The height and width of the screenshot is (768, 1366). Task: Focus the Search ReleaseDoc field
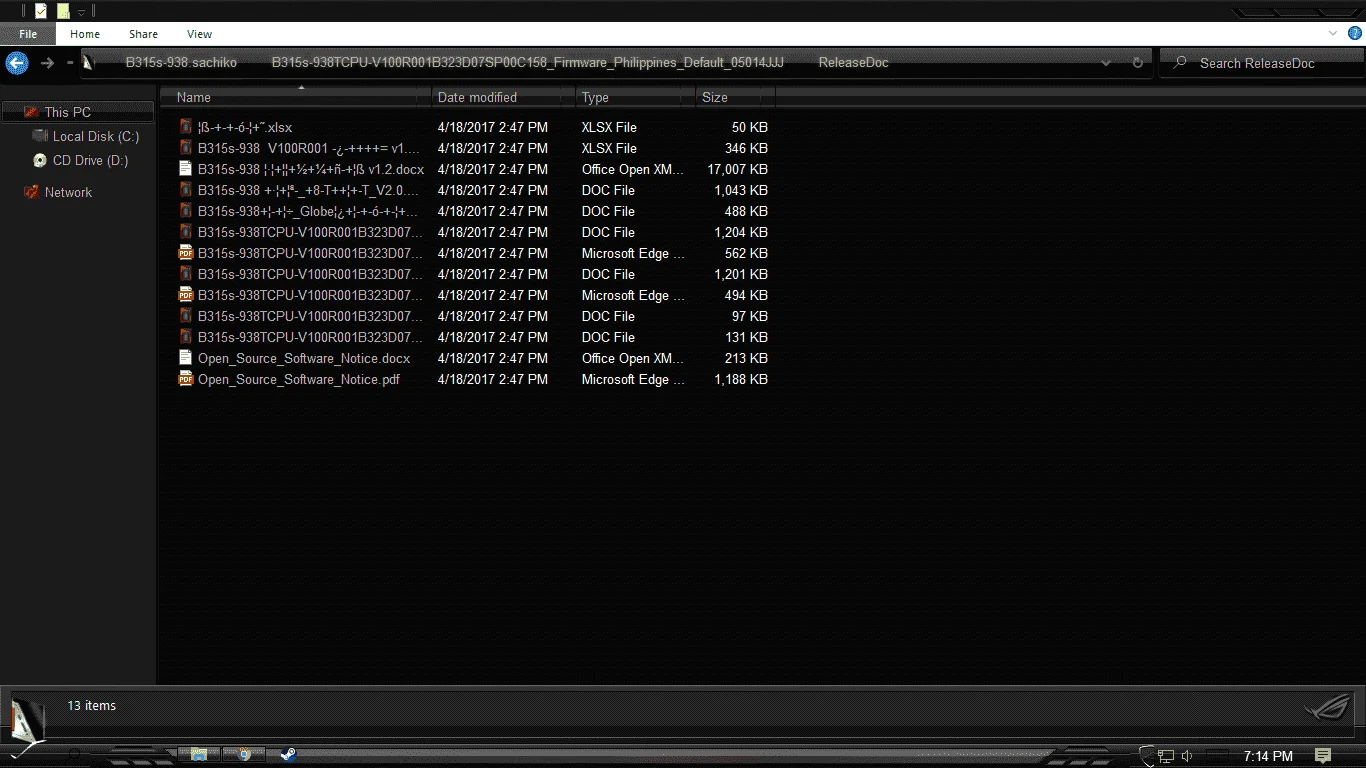point(1260,63)
